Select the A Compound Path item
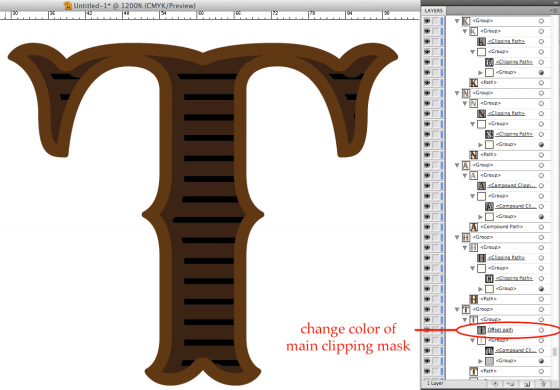 [x=501, y=227]
